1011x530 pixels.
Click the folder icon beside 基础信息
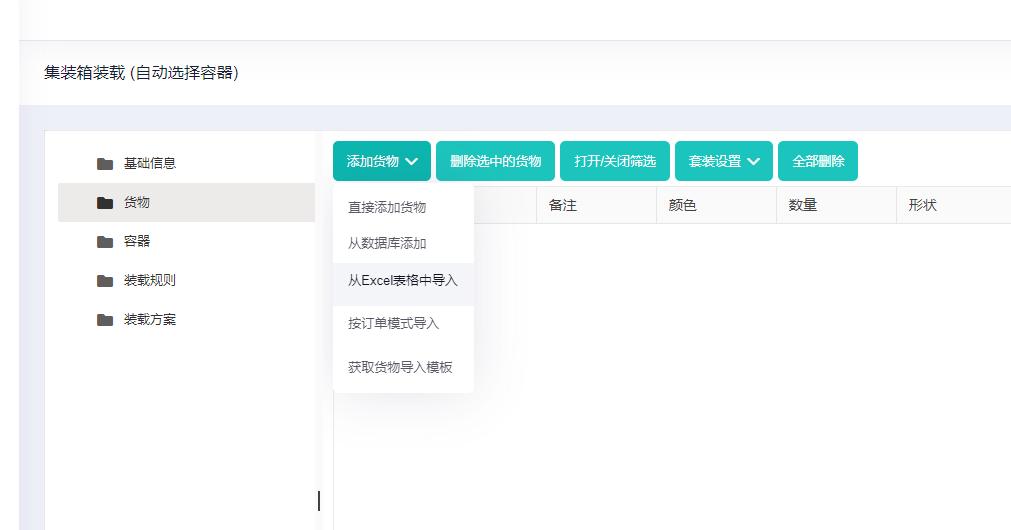coord(105,164)
